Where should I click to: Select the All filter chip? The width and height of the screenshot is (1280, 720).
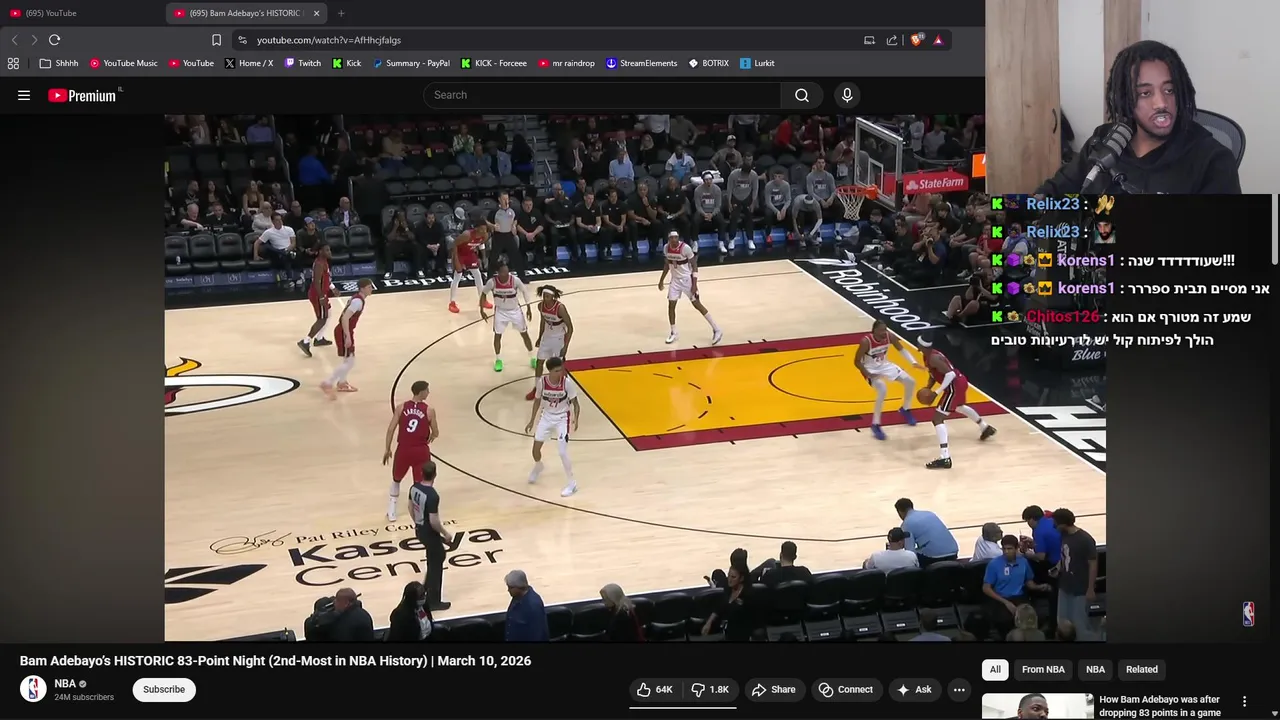[995, 670]
